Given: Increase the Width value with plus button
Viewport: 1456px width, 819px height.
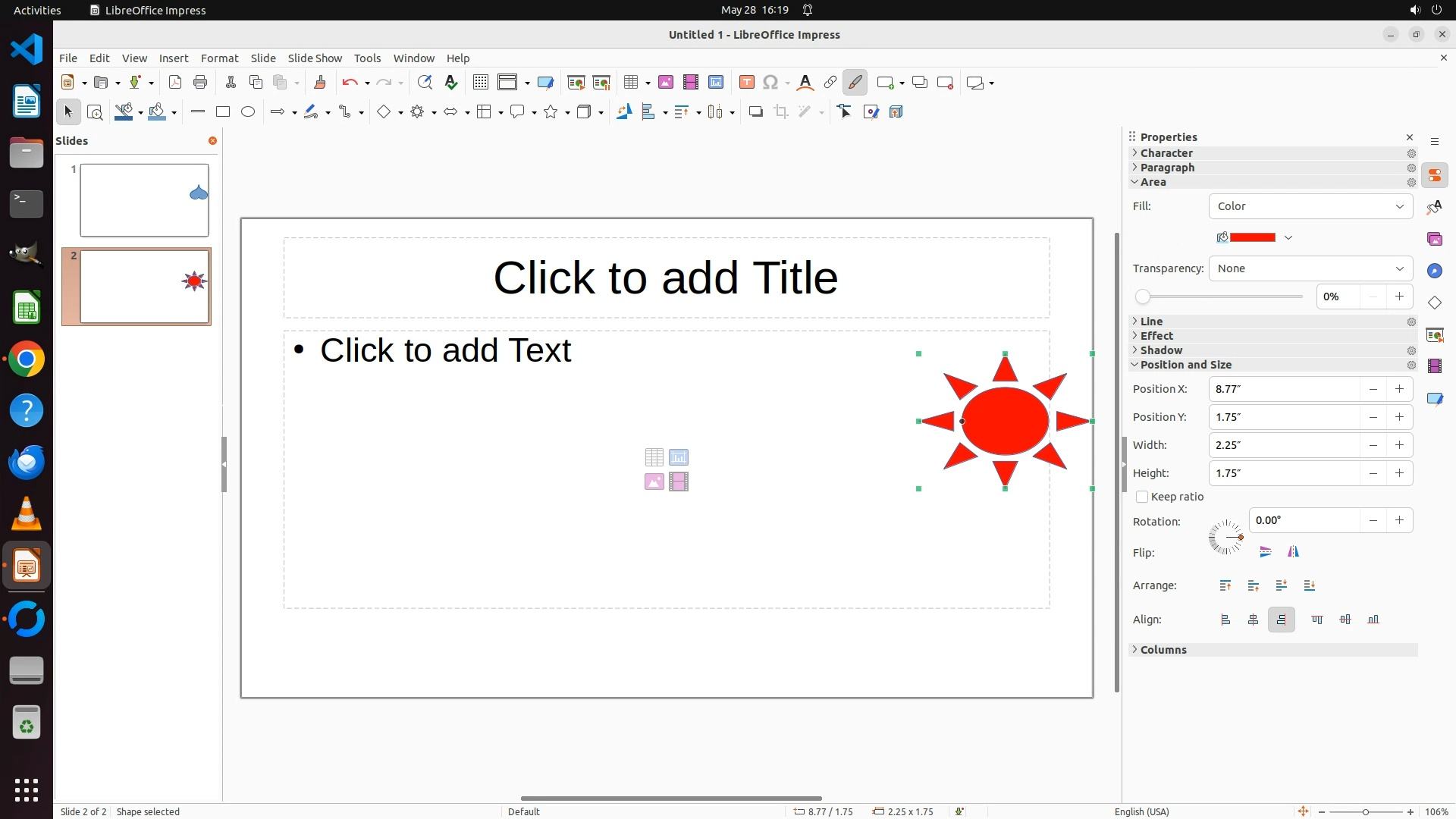Looking at the screenshot, I should coord(1399,445).
